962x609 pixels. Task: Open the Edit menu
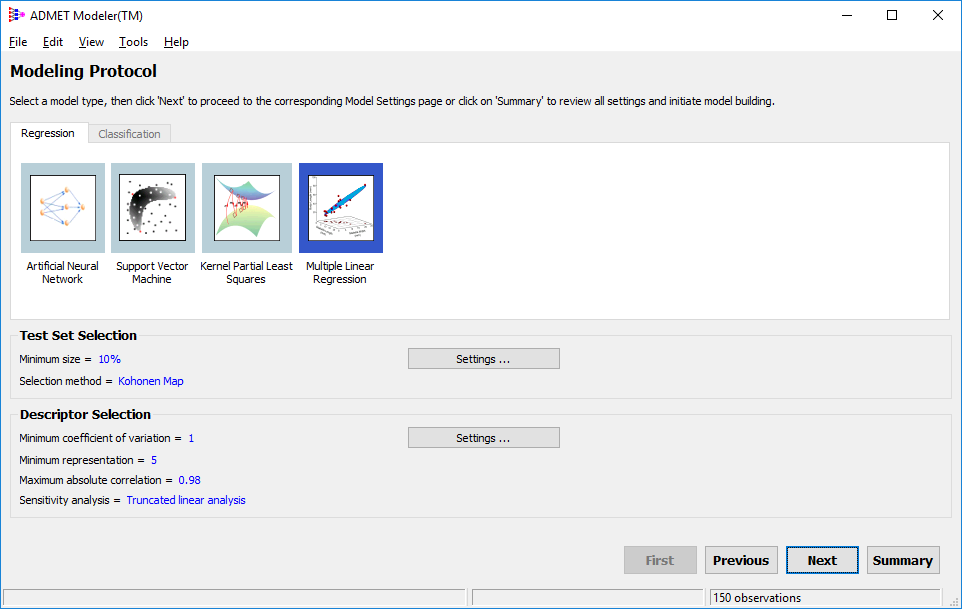(x=53, y=42)
